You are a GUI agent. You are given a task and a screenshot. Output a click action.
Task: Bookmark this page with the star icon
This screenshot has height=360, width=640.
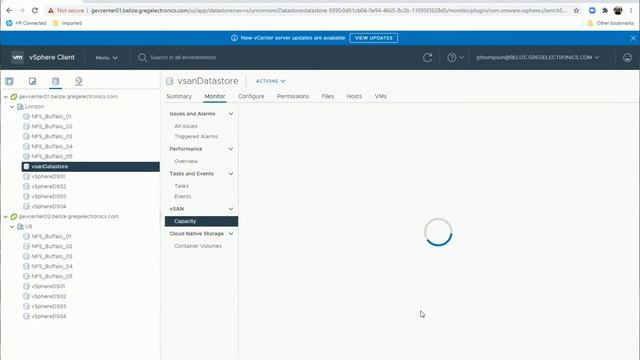coord(576,10)
